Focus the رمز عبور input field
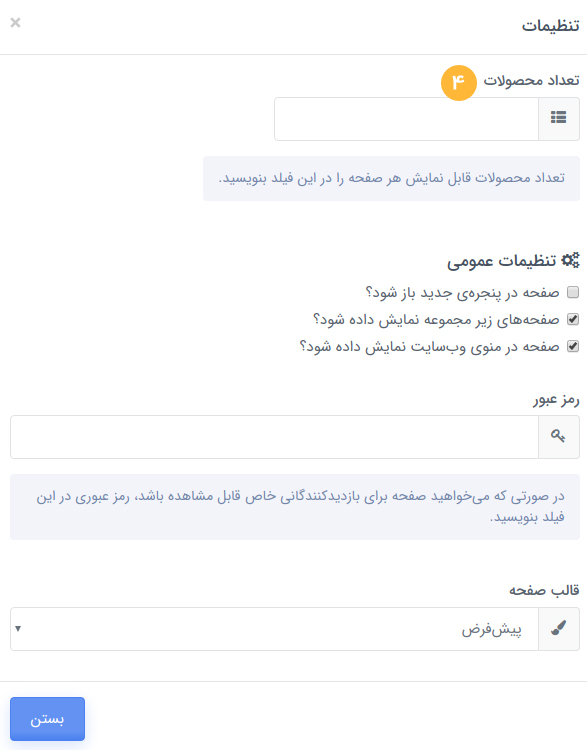 [275, 437]
